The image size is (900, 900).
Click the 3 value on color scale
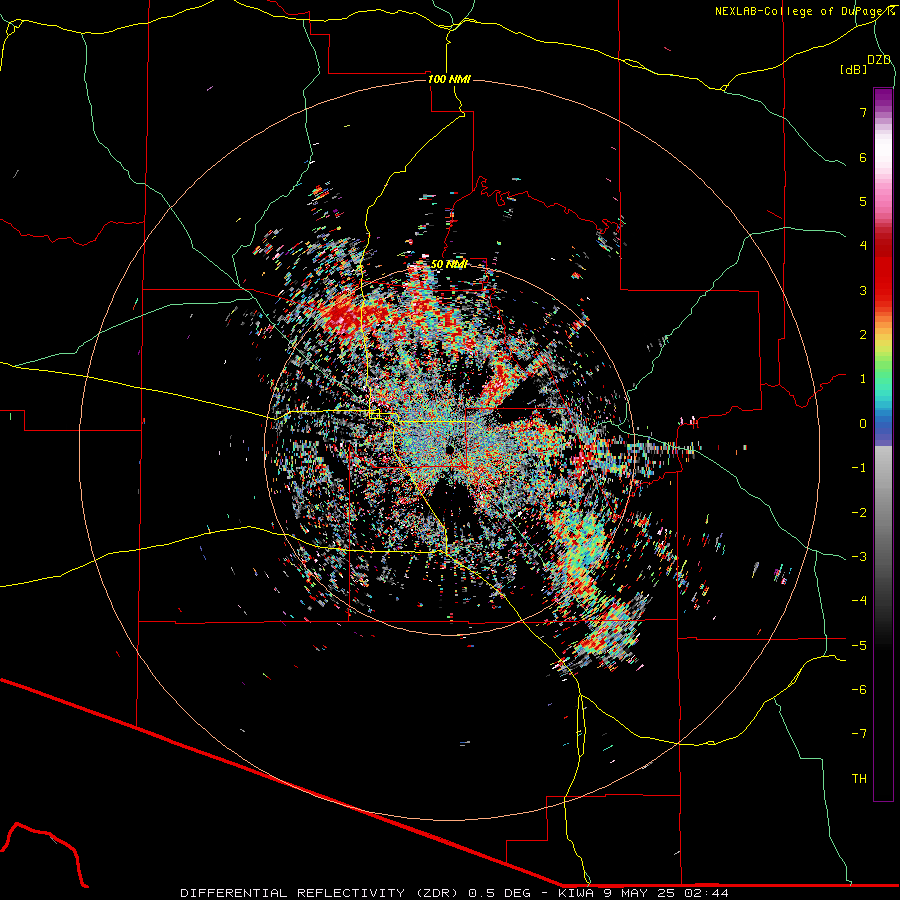click(x=863, y=290)
